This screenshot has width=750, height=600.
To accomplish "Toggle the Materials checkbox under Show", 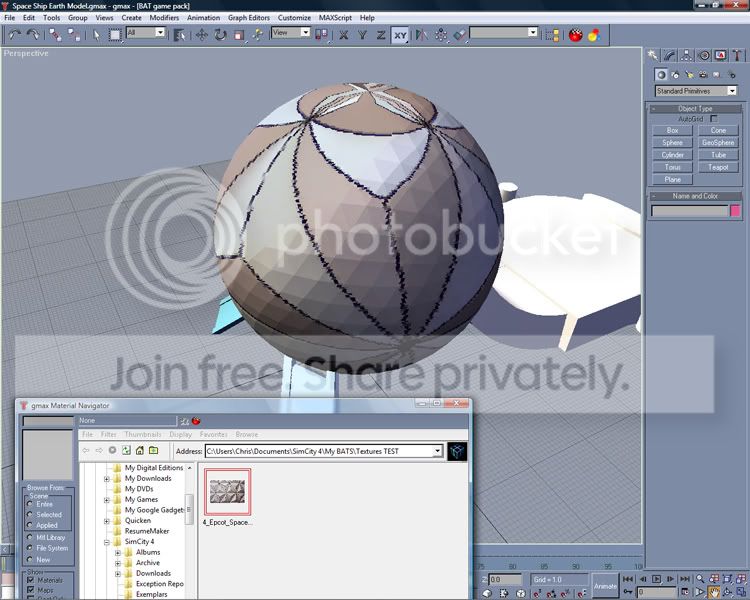I will pyautogui.click(x=31, y=580).
